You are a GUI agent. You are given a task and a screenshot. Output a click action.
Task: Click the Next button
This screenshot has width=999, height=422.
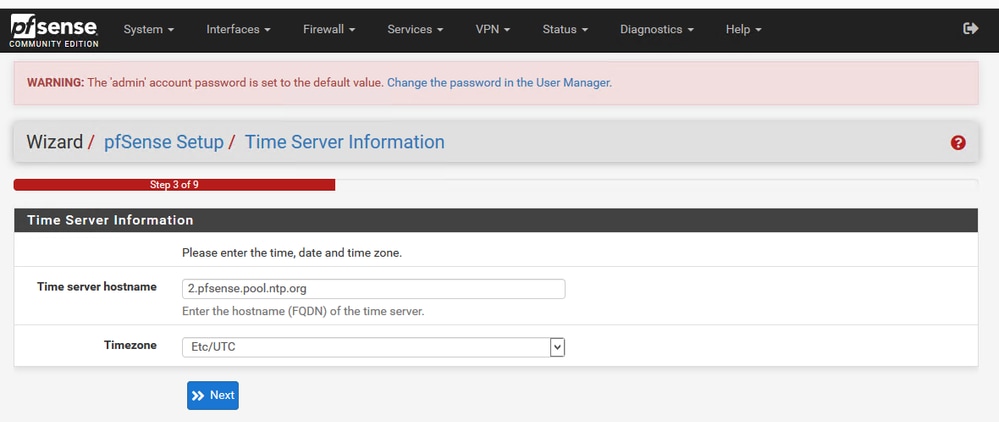point(213,395)
